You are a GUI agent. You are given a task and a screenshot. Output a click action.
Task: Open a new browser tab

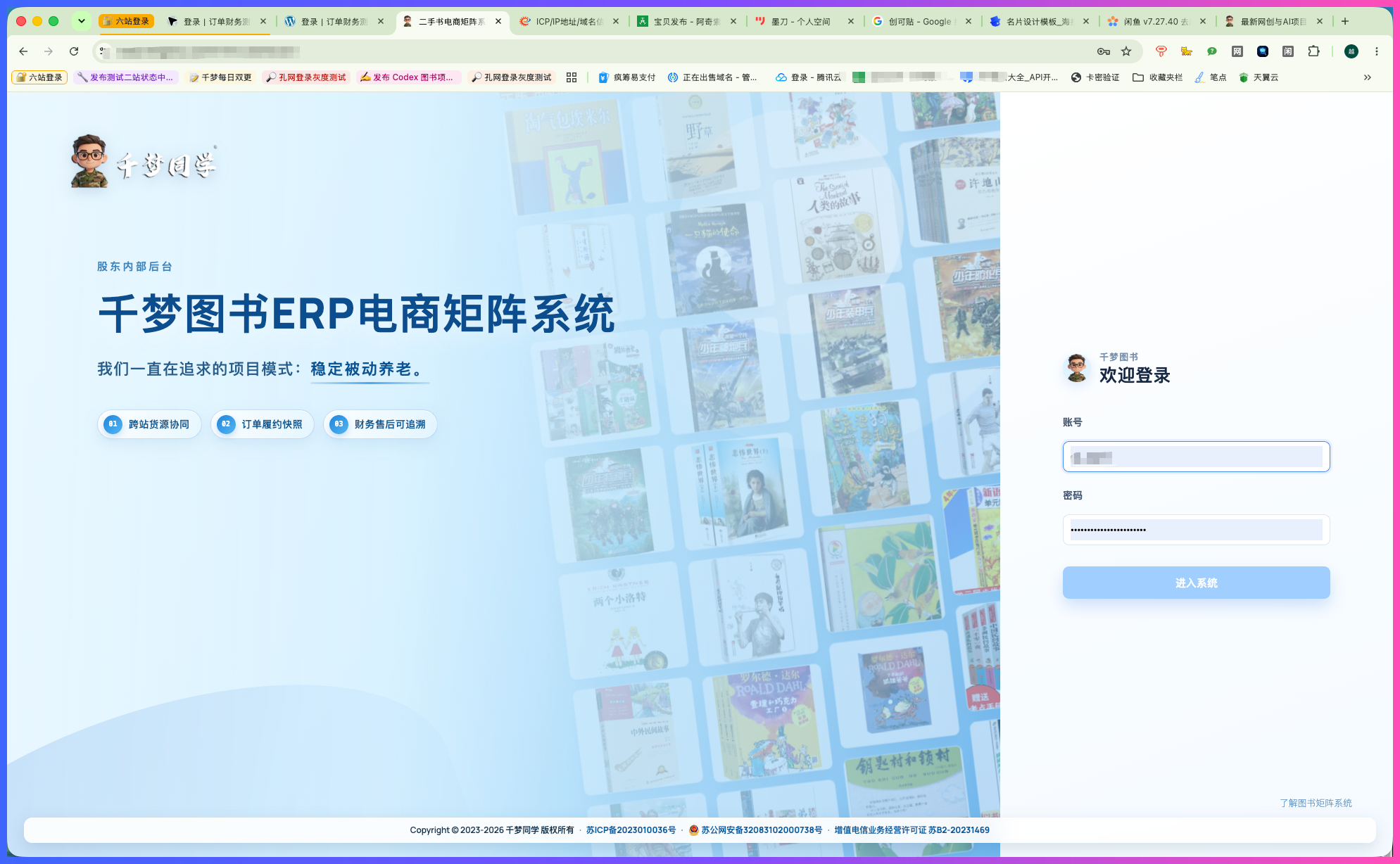(1345, 21)
